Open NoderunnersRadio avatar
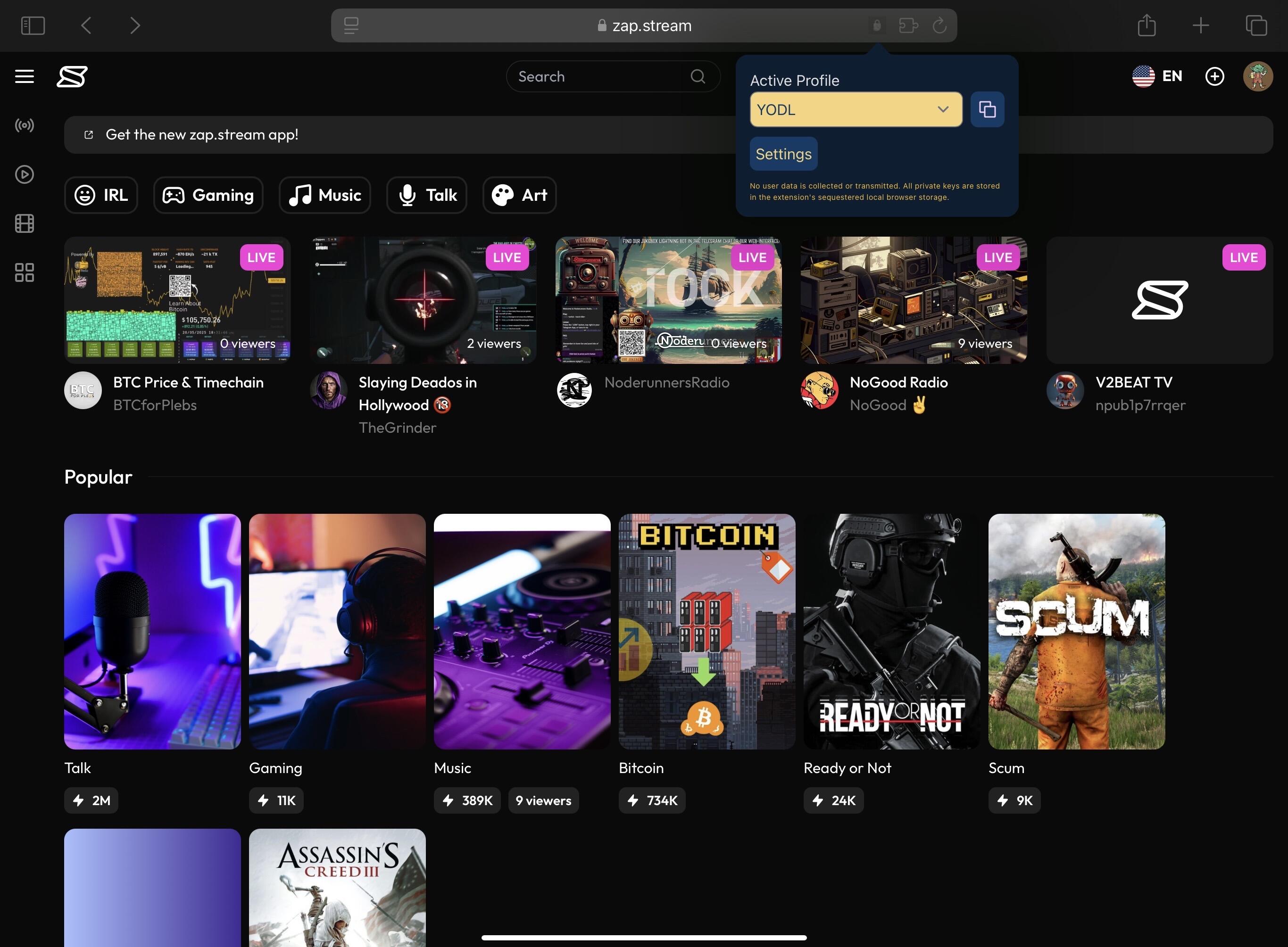 point(574,390)
